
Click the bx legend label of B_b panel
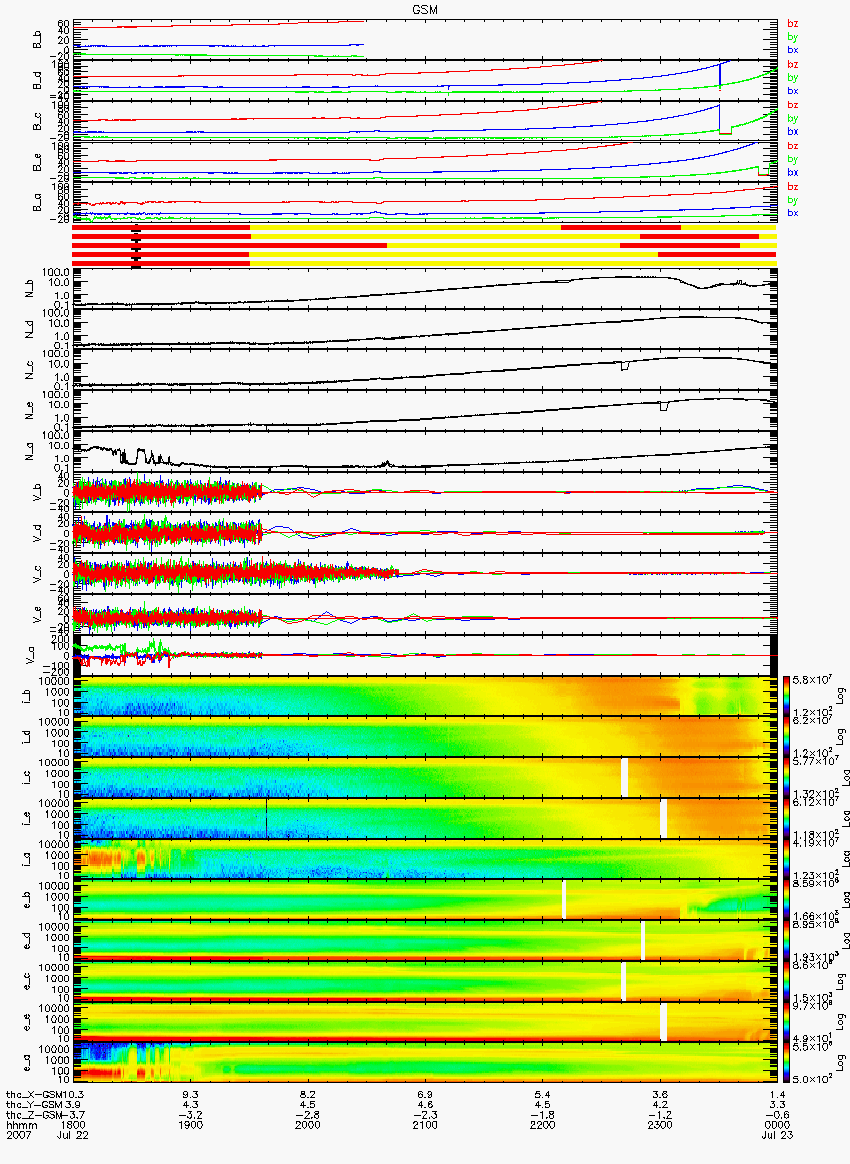tap(793, 50)
